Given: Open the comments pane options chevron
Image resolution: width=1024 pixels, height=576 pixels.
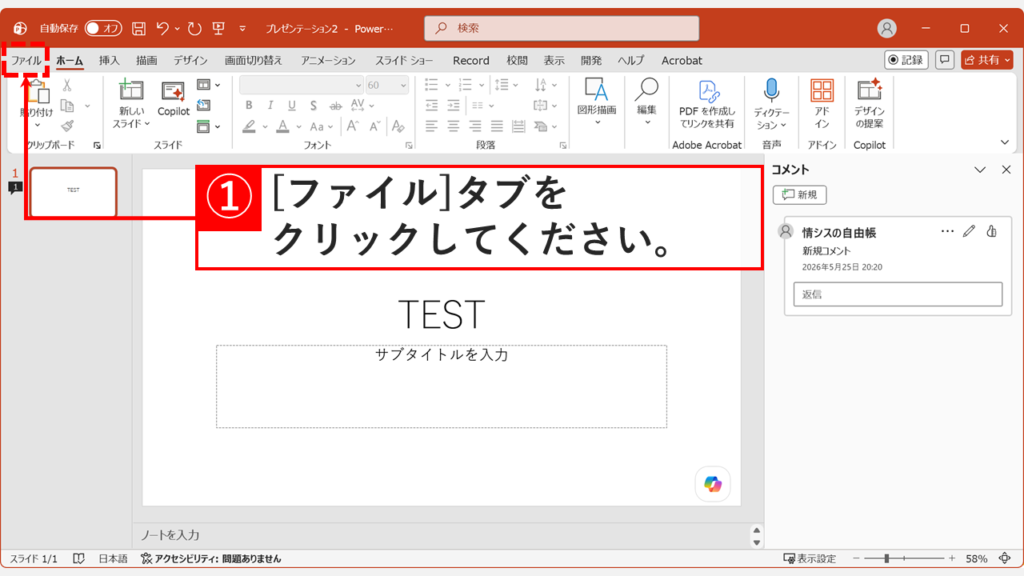Looking at the screenshot, I should tap(980, 170).
